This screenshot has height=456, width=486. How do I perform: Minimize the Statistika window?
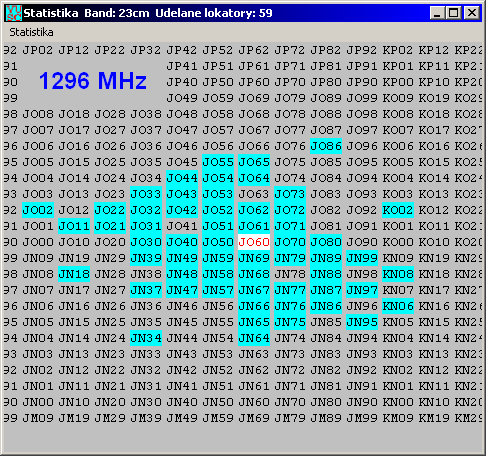[438, 13]
